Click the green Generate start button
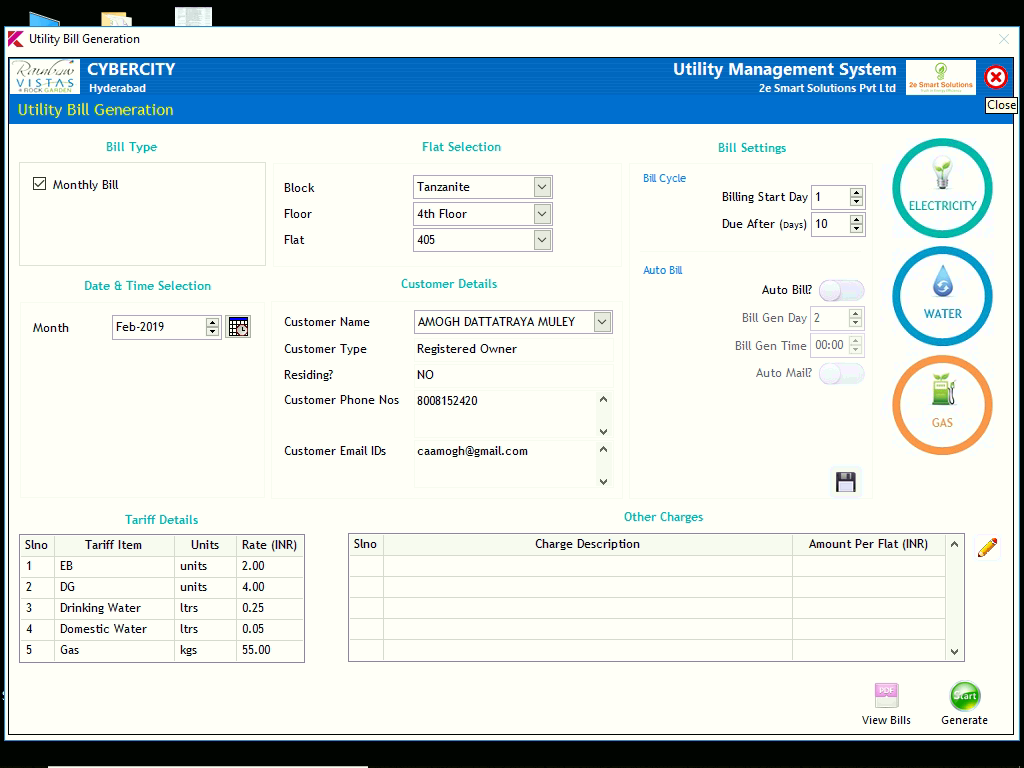Screen dimensions: 1024x768 965,696
